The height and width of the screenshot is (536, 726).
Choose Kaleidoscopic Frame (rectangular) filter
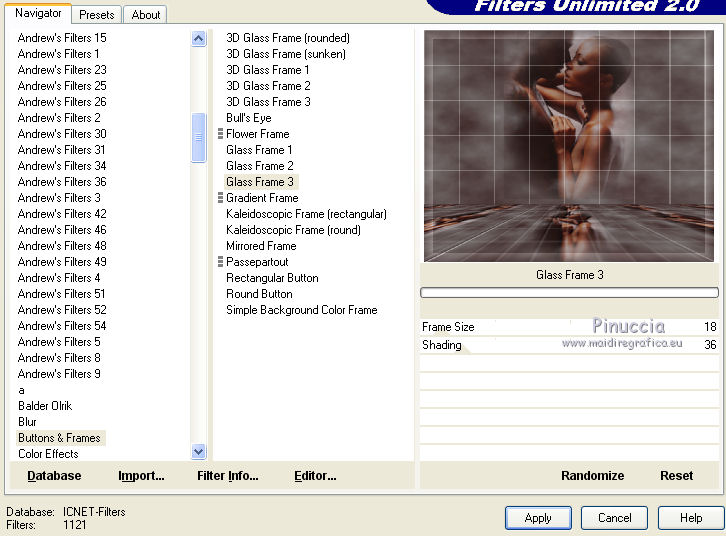(x=306, y=213)
